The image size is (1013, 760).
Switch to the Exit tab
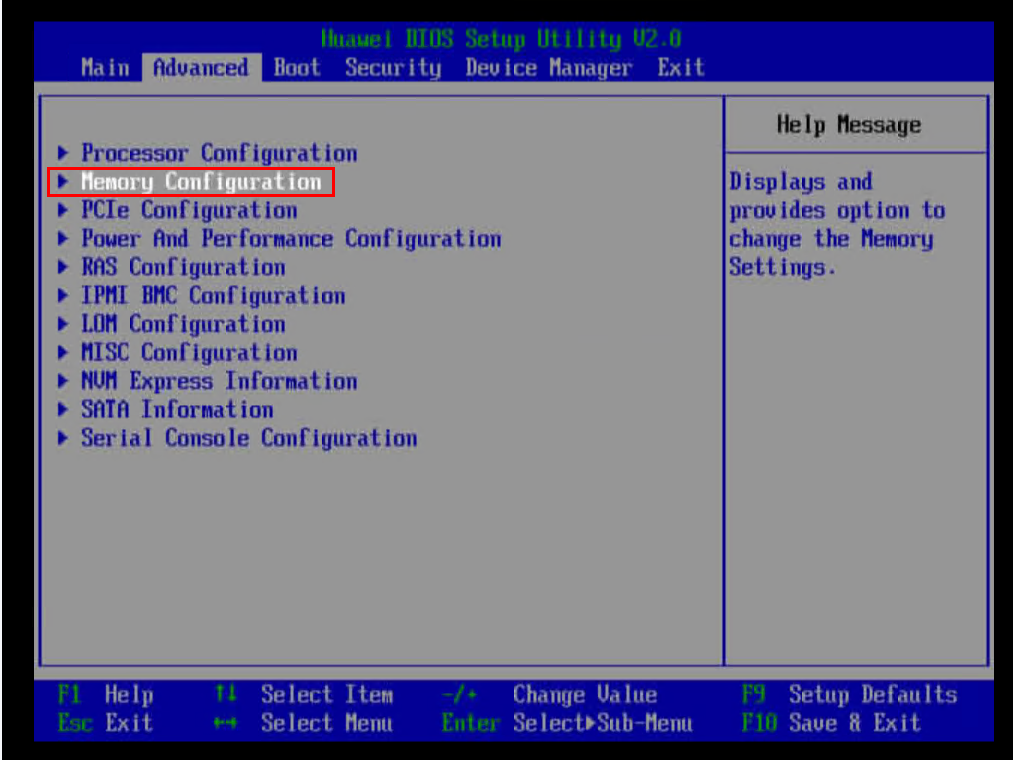[x=681, y=68]
